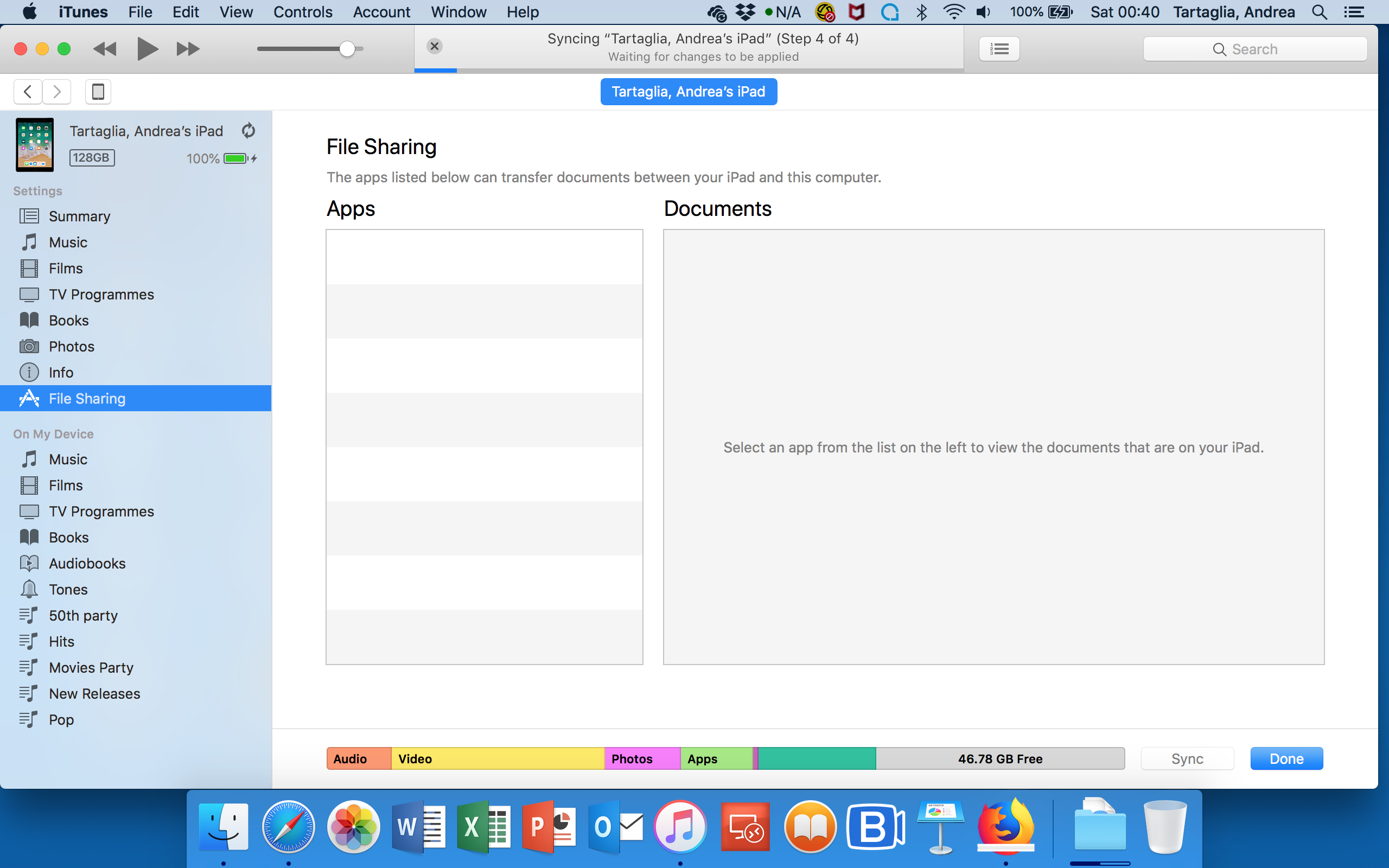Go back with the left chevron button

28,92
